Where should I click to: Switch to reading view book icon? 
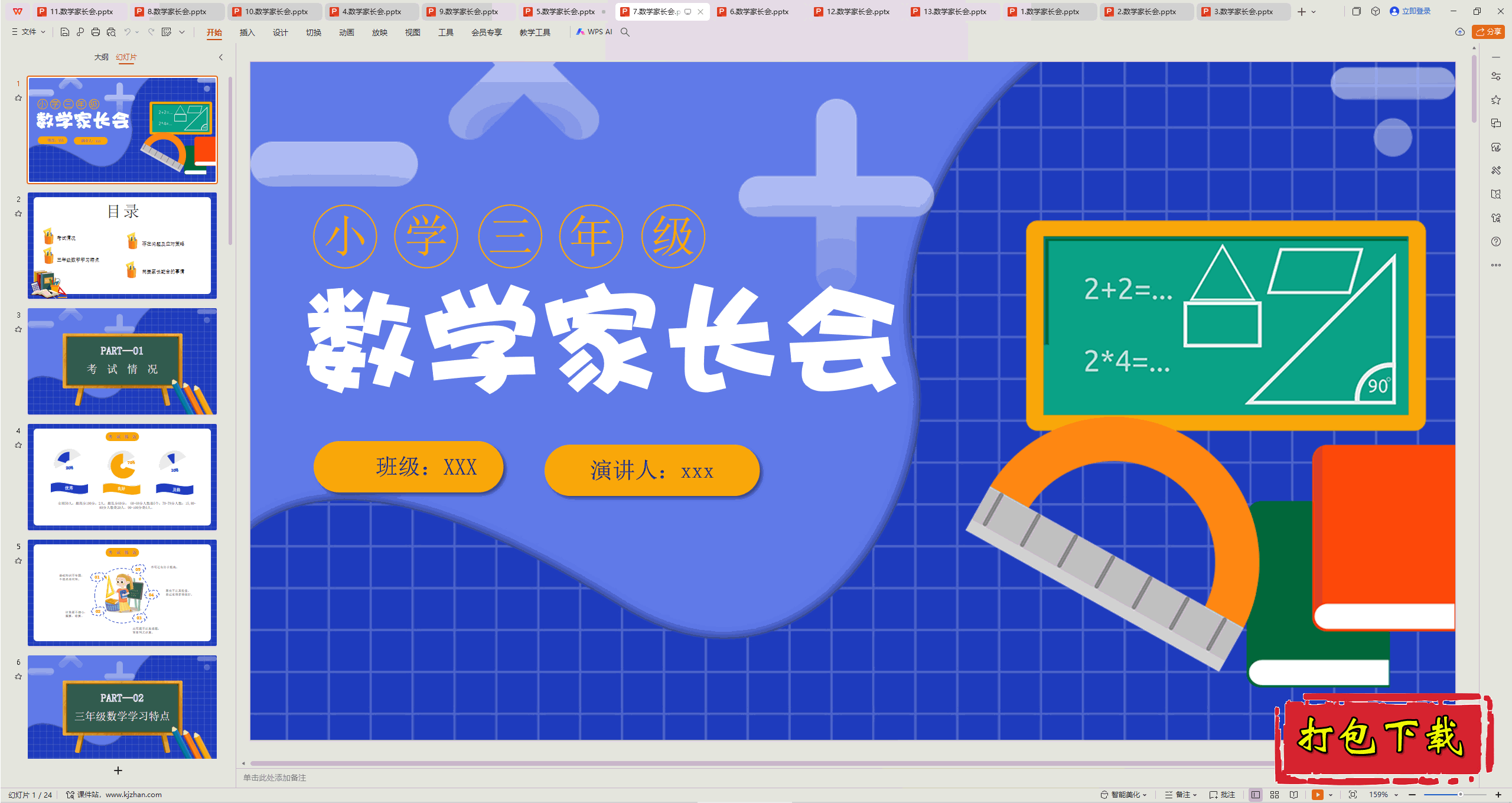[x=1293, y=795]
